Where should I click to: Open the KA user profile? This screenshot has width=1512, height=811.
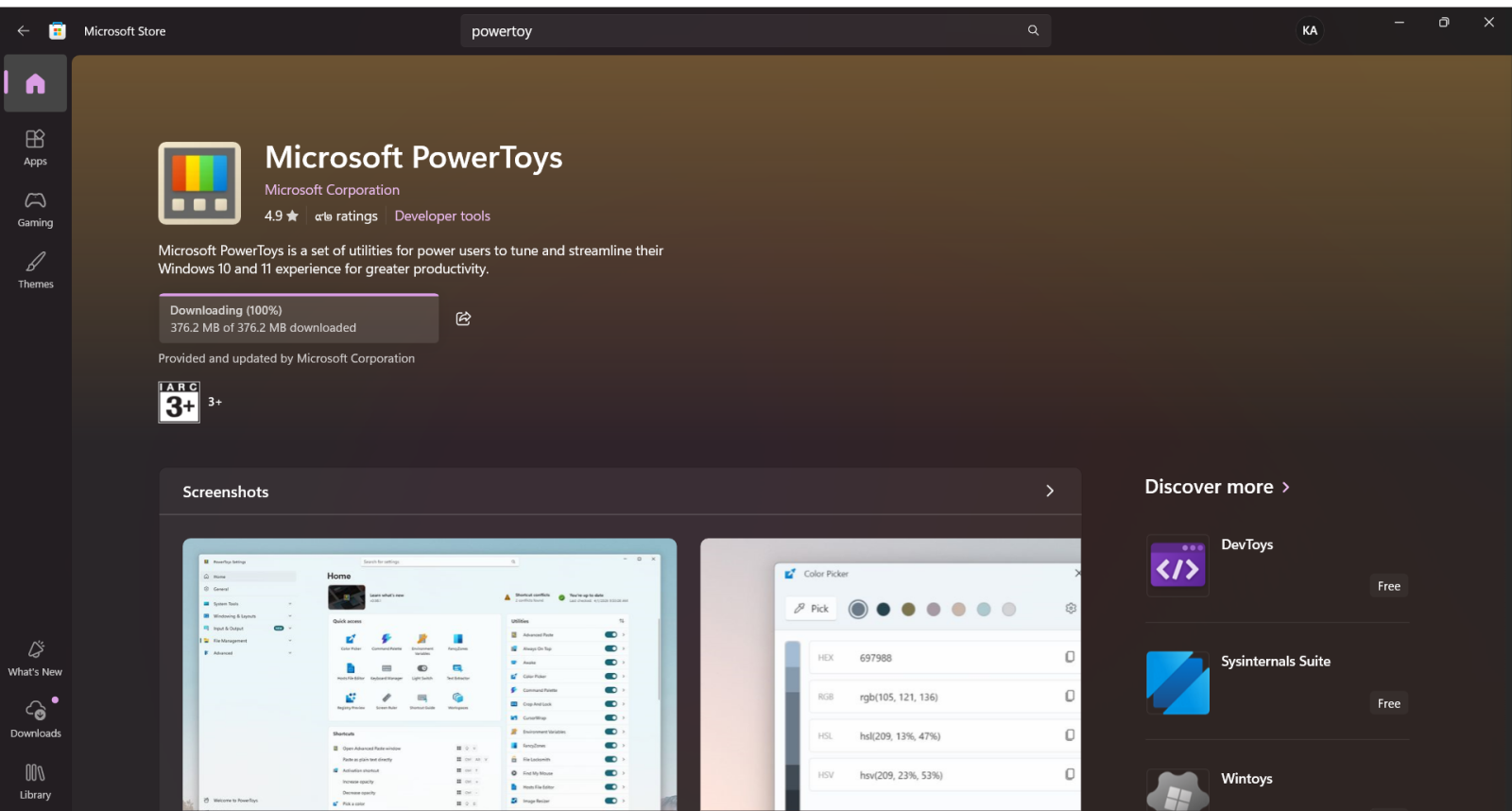[1310, 31]
